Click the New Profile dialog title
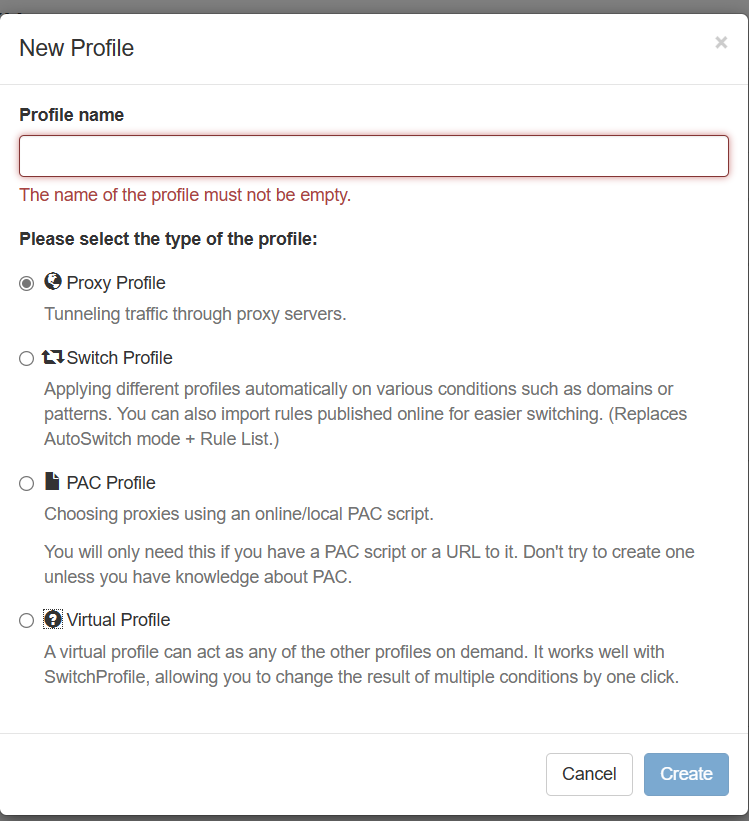Screen dimensions: 749x821 [76, 48]
